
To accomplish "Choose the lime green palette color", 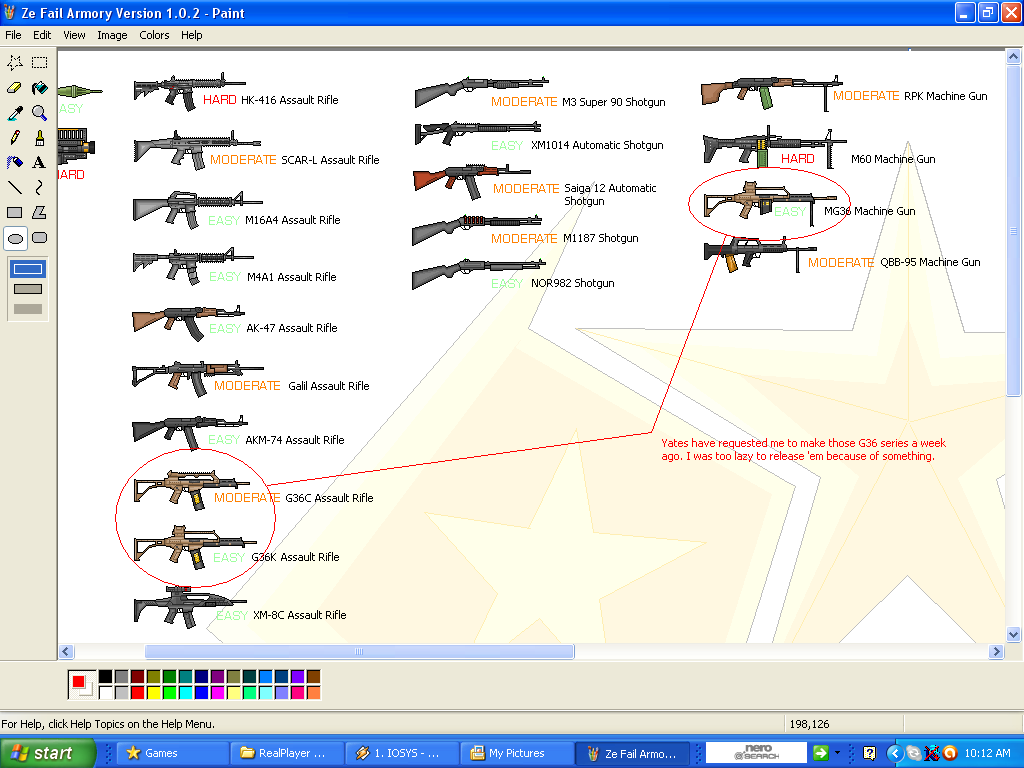I will pyautogui.click(x=170, y=693).
